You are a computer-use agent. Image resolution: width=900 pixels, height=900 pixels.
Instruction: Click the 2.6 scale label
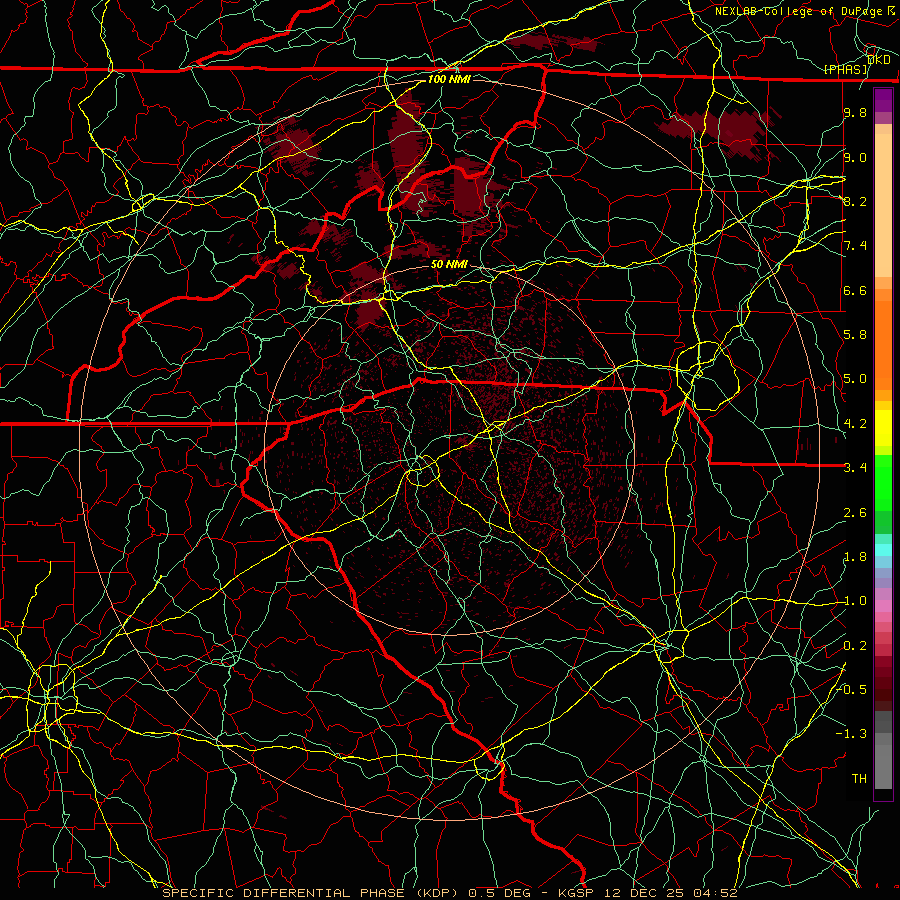pyautogui.click(x=855, y=513)
